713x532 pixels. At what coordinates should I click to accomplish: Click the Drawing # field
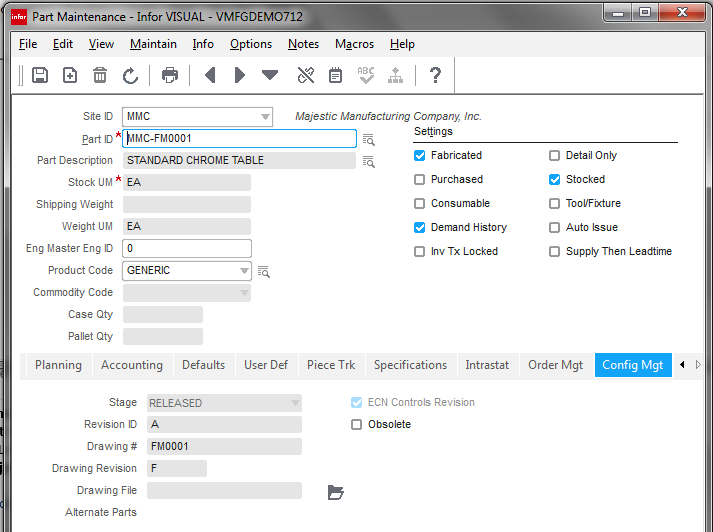[224, 447]
